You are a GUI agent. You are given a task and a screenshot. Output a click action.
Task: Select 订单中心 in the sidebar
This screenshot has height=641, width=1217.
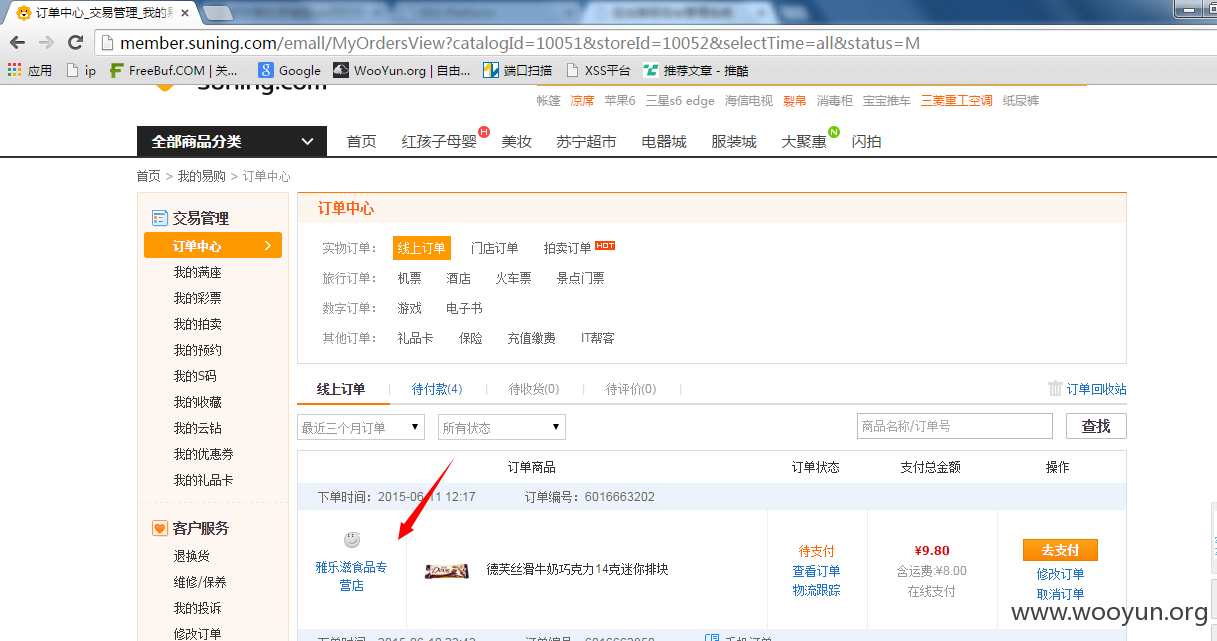[213, 246]
